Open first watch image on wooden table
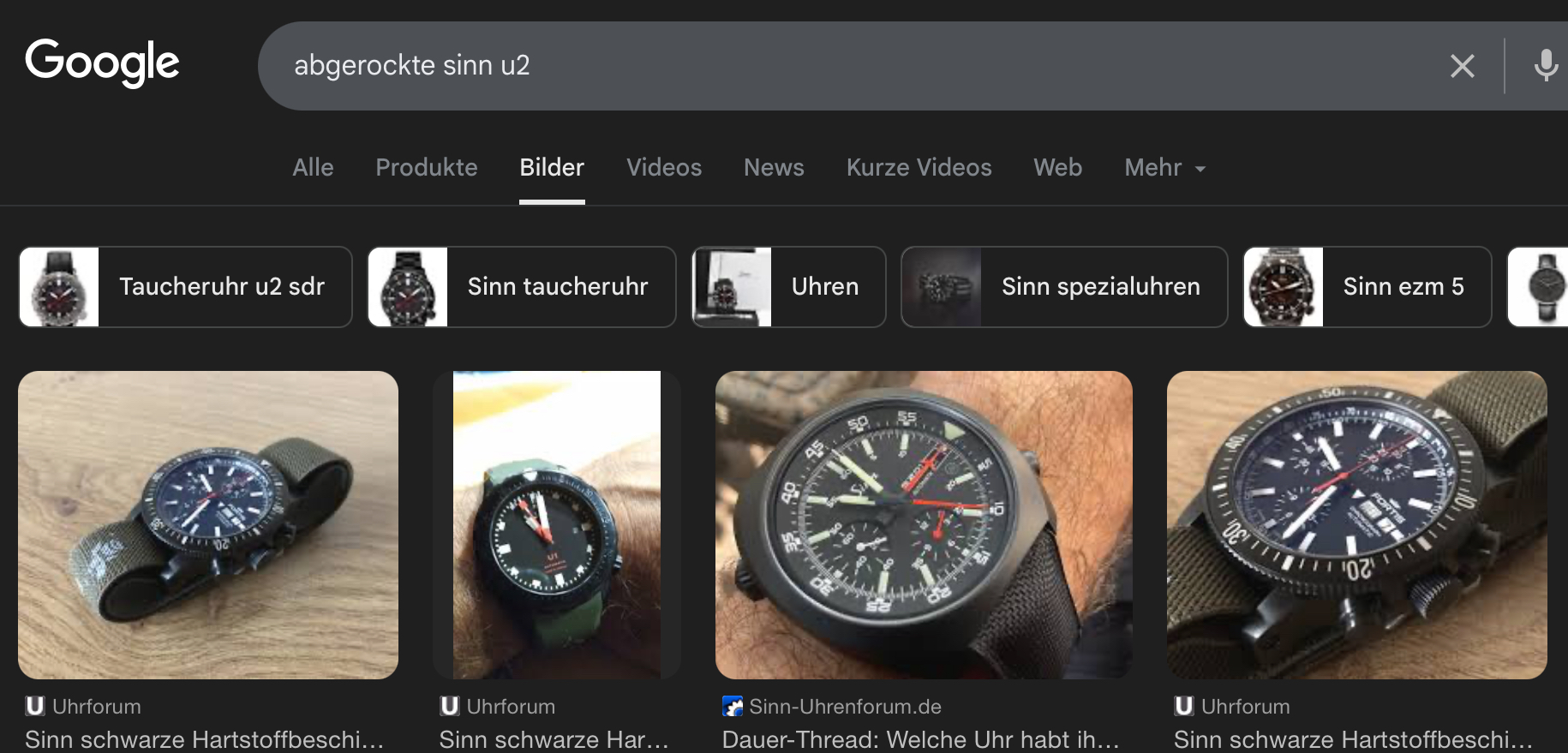The height and width of the screenshot is (753, 1568). click(x=208, y=525)
